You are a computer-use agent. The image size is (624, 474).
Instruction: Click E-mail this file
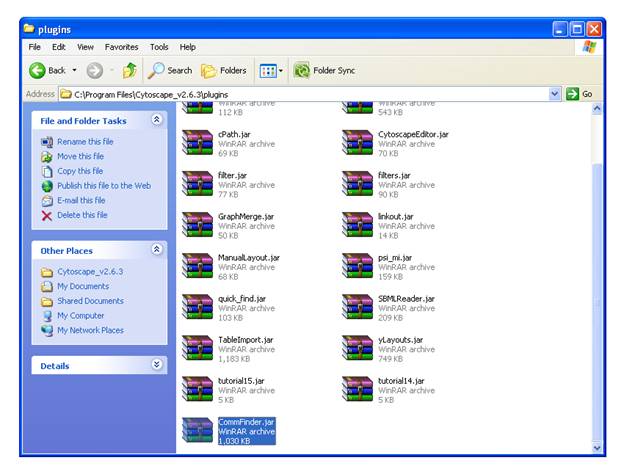tap(81, 200)
